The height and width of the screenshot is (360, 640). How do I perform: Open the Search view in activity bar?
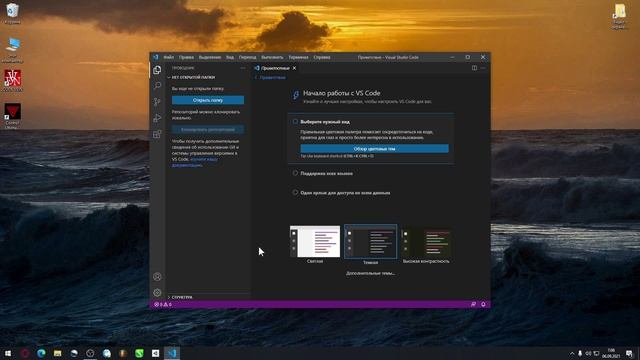pos(157,86)
